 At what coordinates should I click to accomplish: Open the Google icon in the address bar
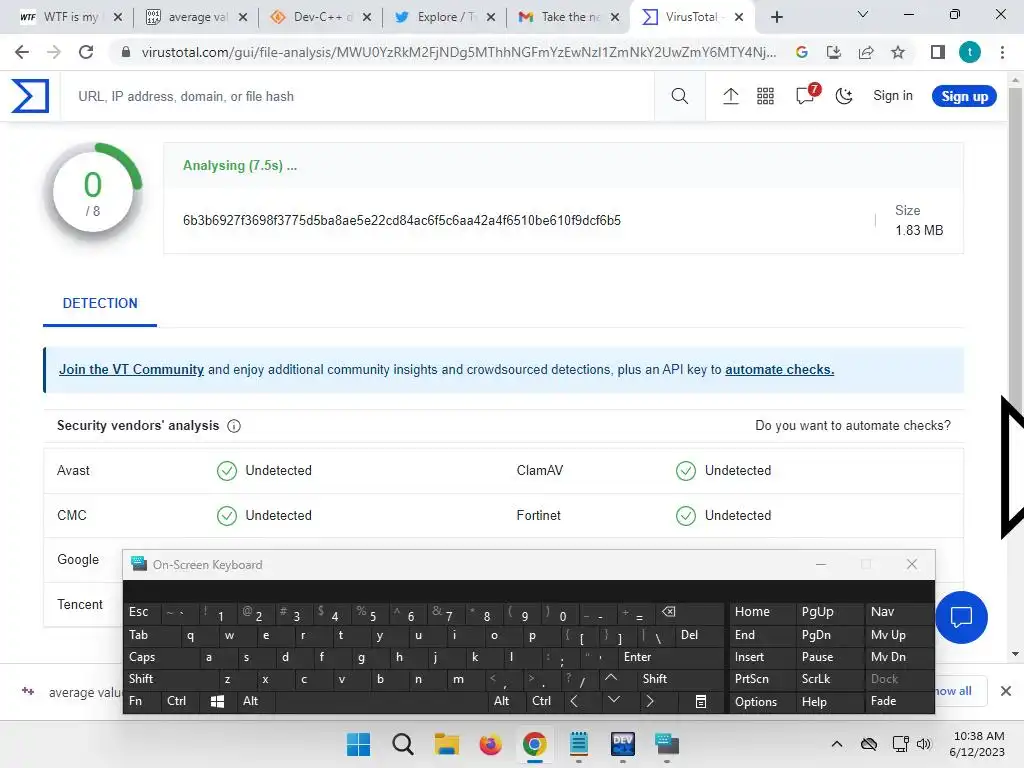coord(802,52)
